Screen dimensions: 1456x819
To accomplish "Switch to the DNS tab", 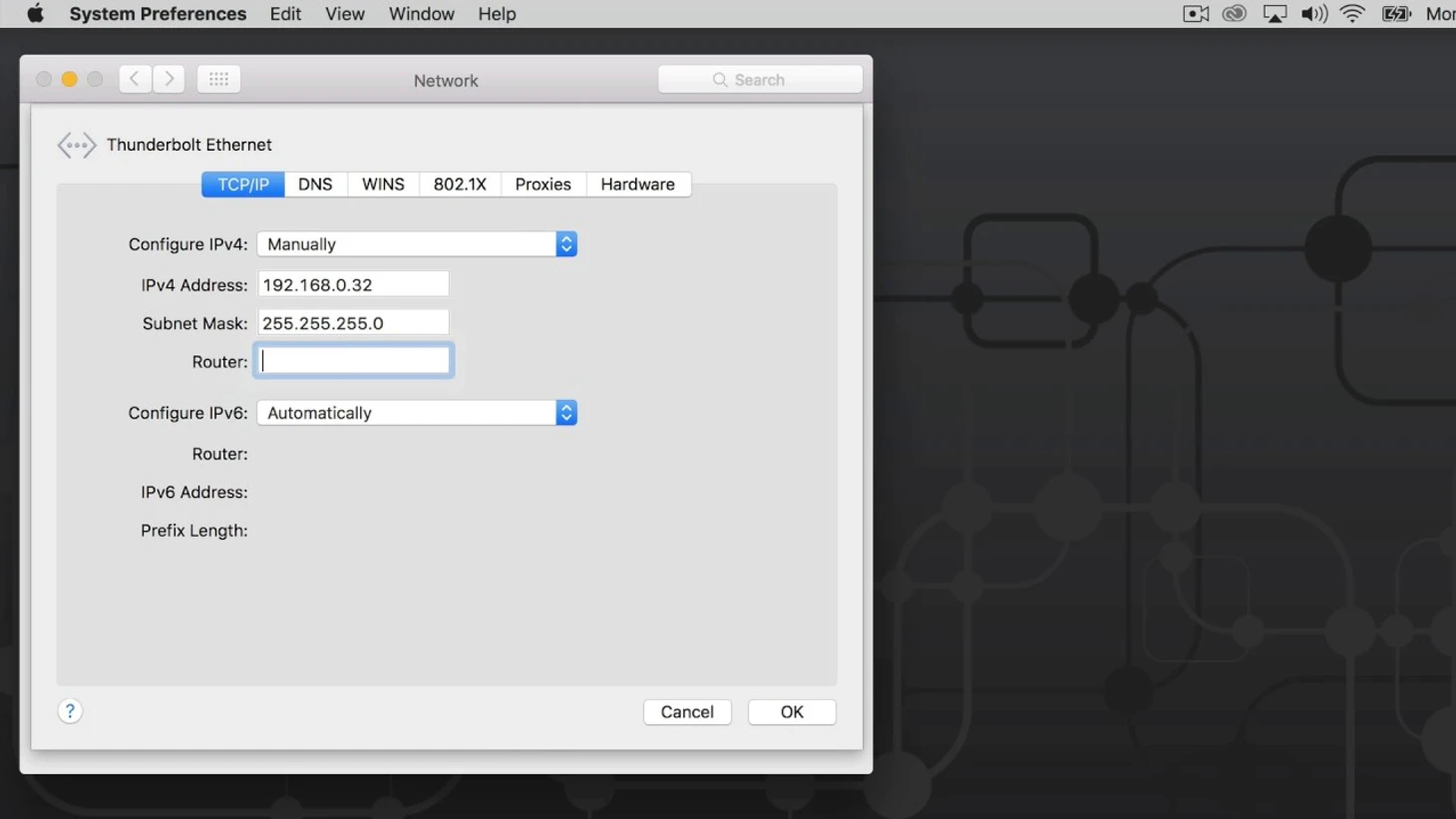I will tap(315, 185).
